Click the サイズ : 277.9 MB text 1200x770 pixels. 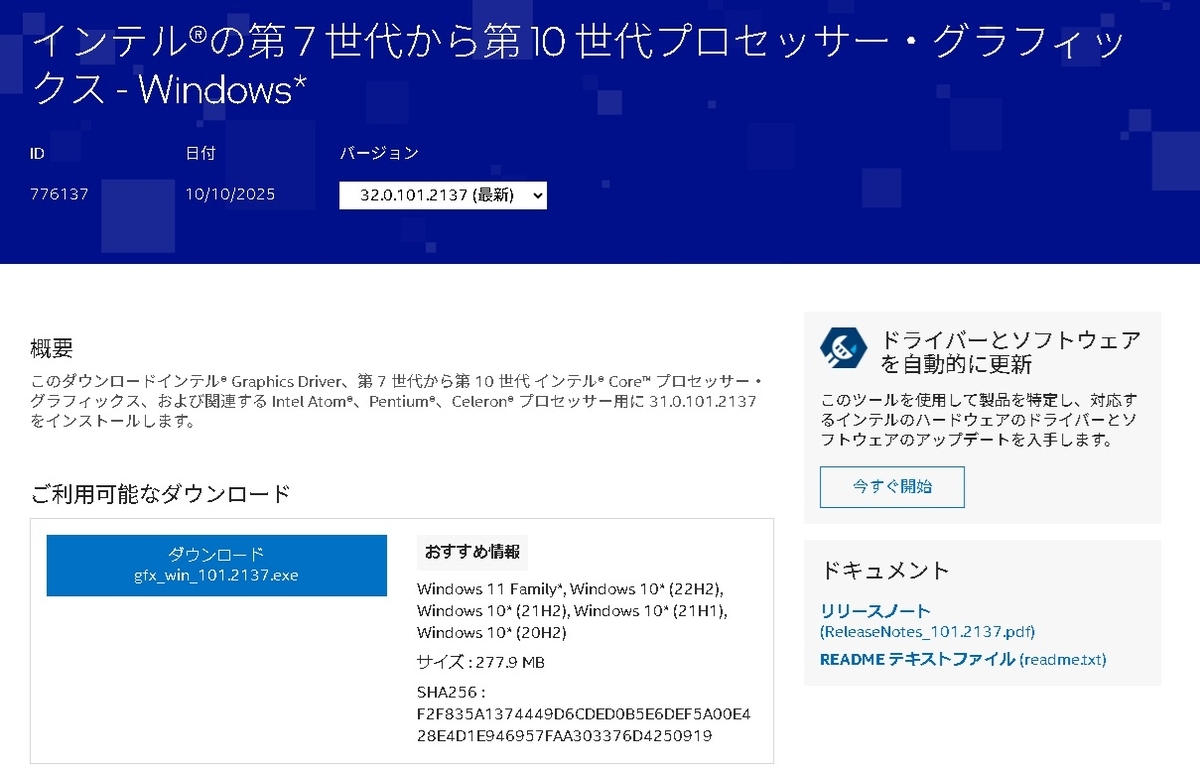point(480,662)
